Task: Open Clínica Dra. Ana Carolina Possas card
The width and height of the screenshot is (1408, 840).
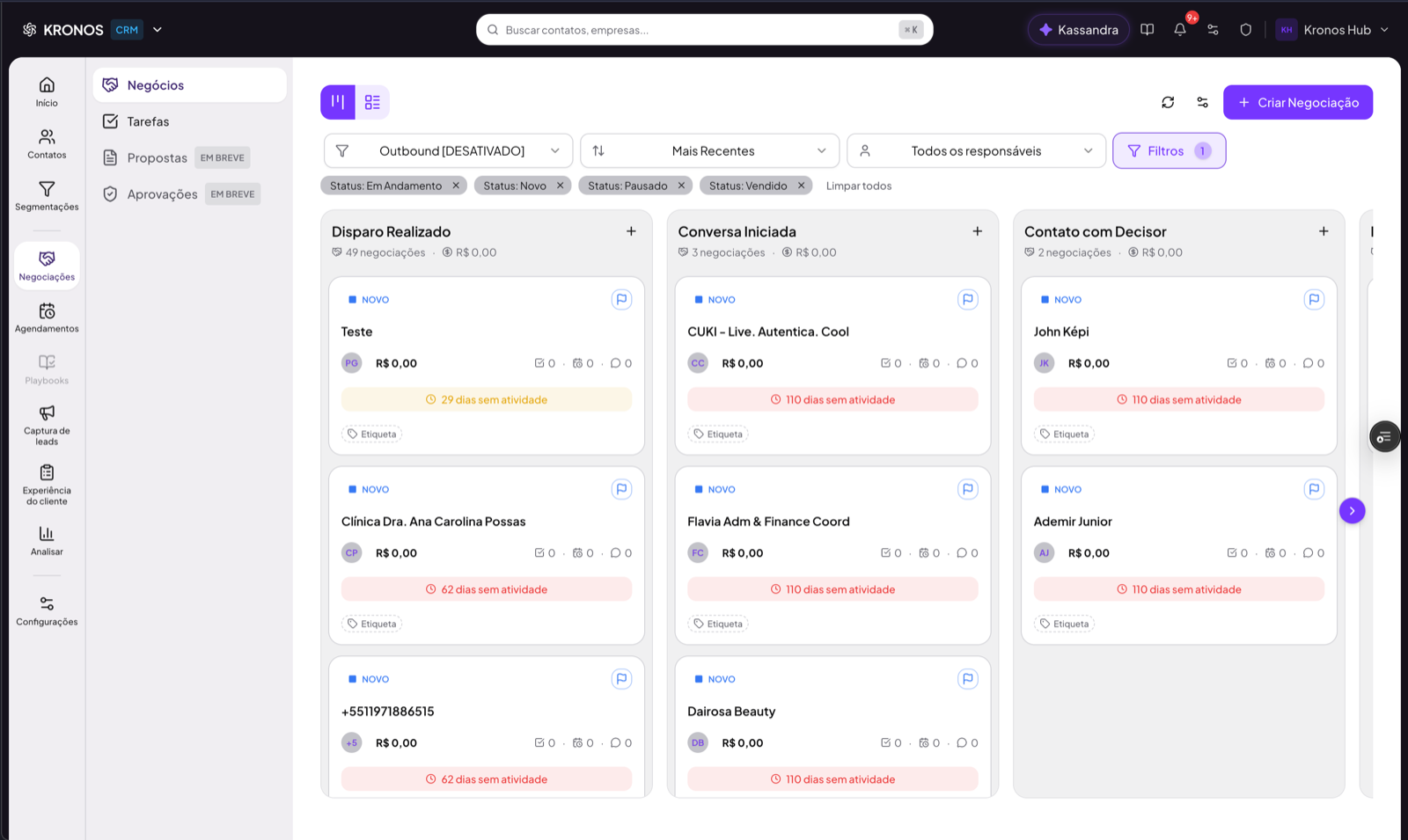Action: coord(487,555)
